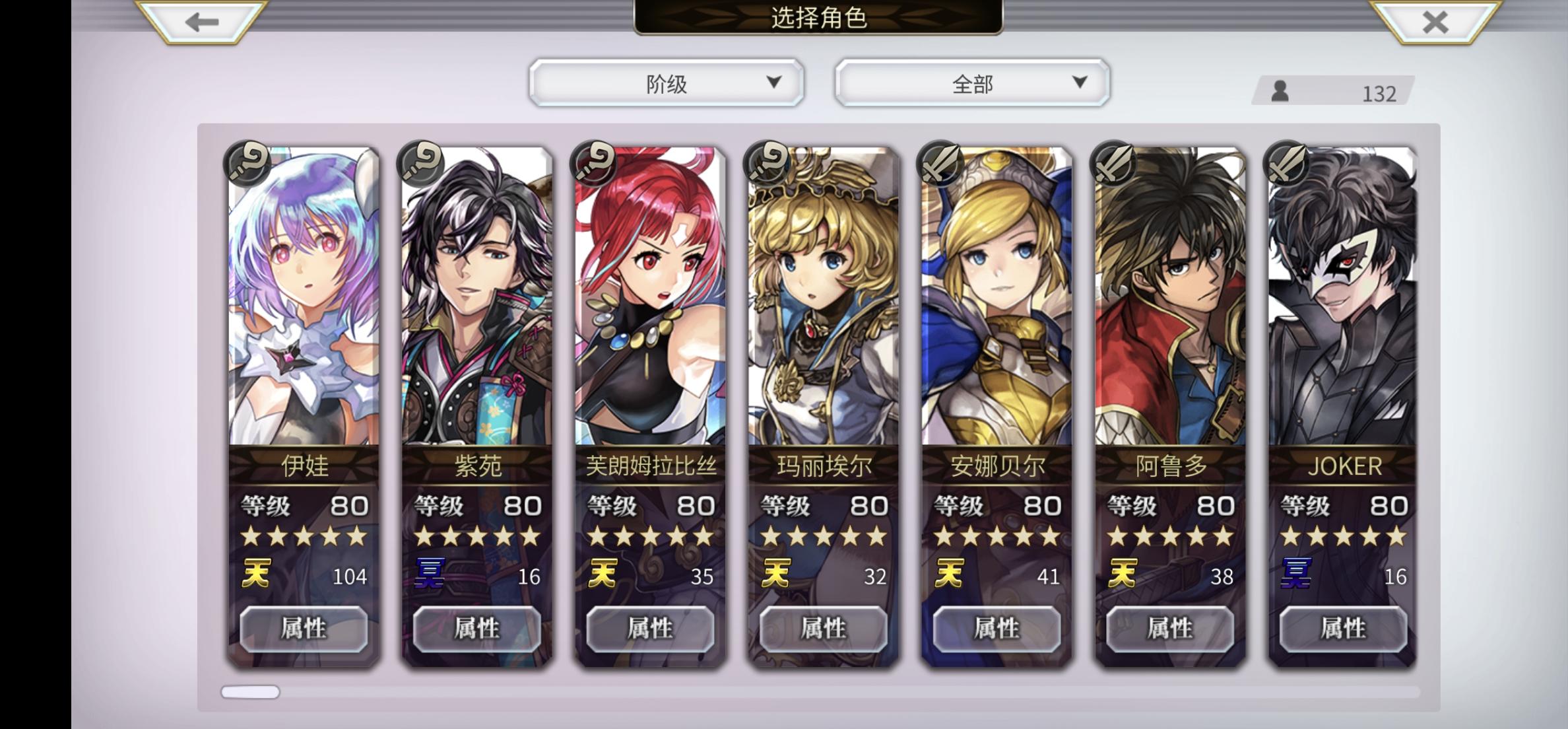
Task: Close the character selection screen
Action: pyautogui.click(x=1435, y=22)
